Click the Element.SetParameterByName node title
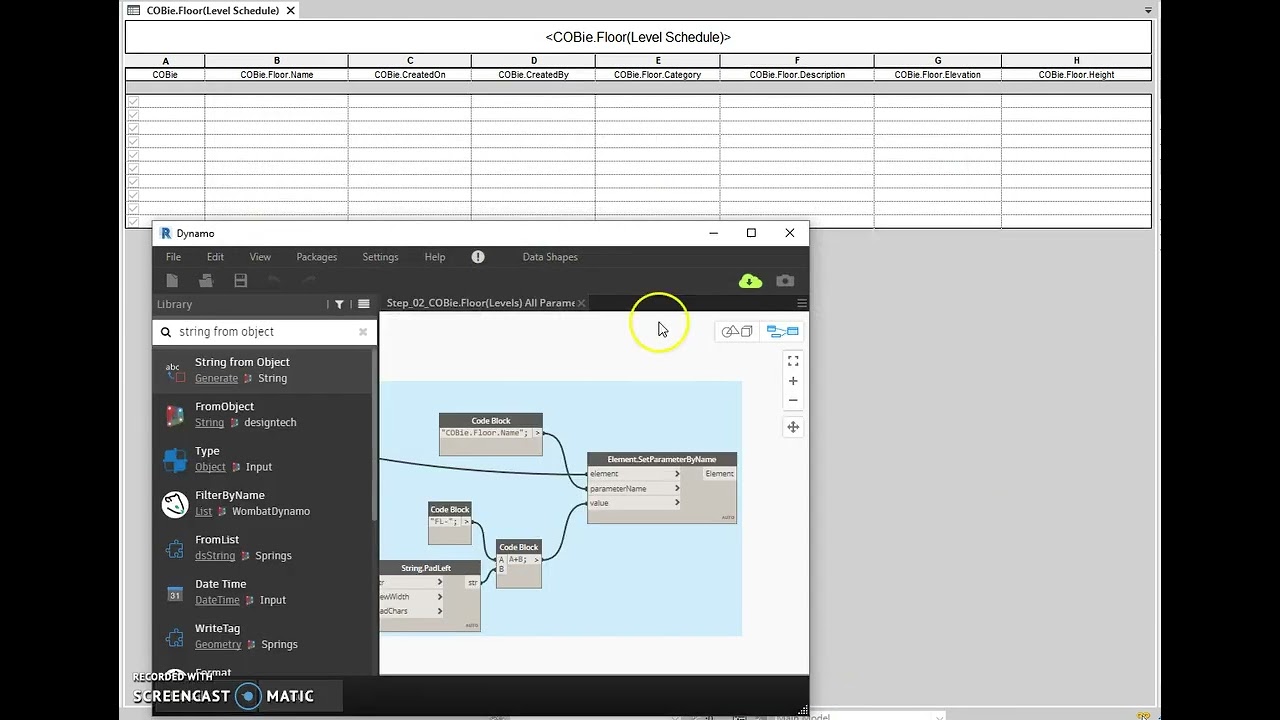The width and height of the screenshot is (1280, 720). pos(662,459)
